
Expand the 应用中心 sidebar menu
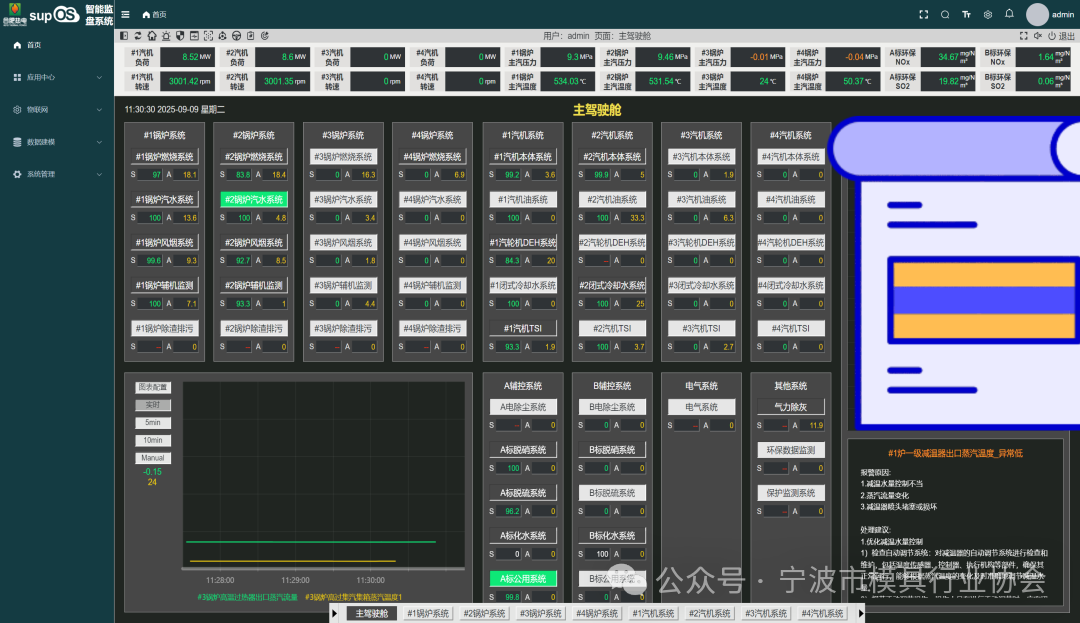pyautogui.click(x=57, y=77)
